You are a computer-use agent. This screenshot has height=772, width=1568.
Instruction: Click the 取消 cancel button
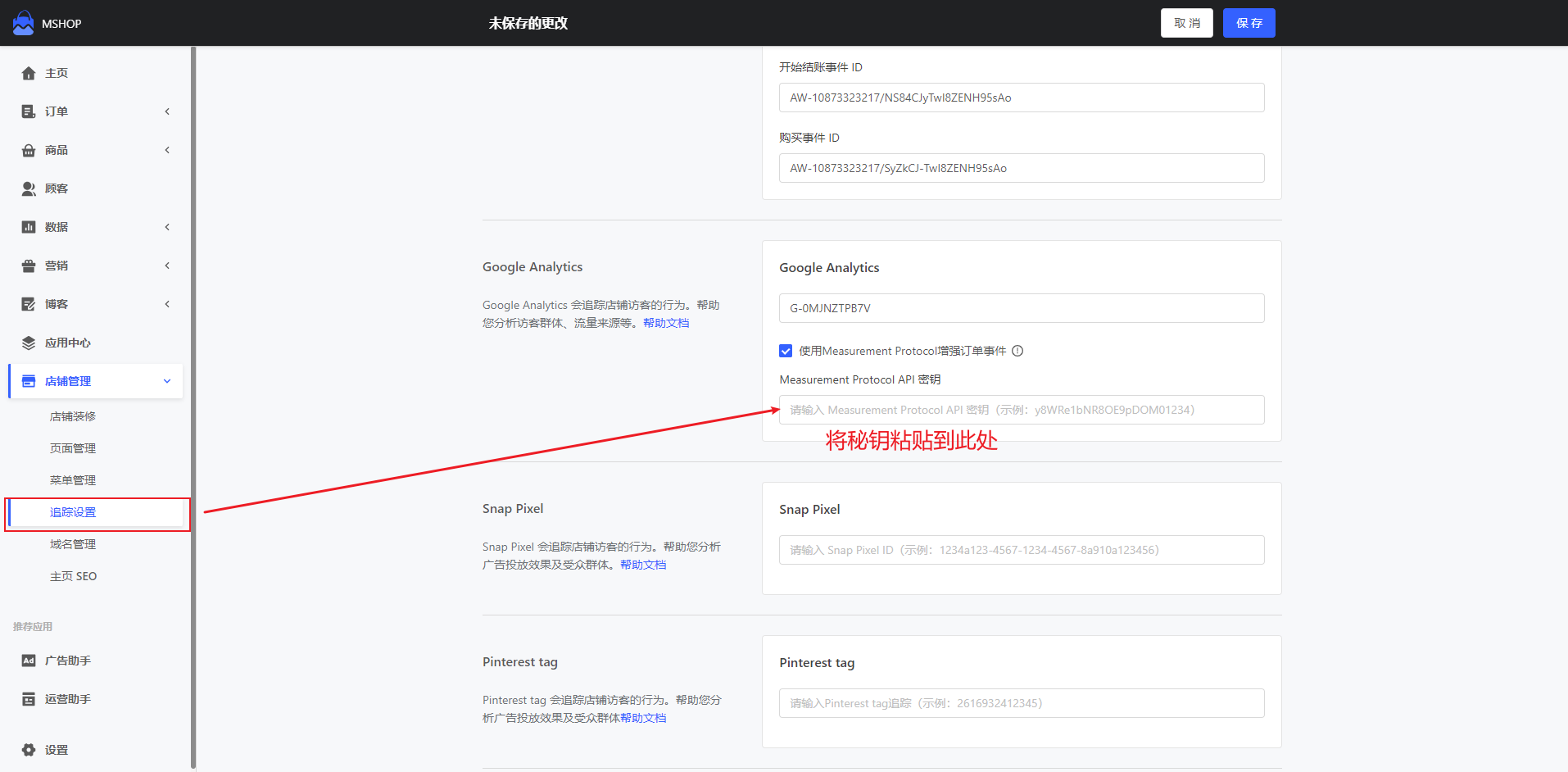coord(1186,23)
